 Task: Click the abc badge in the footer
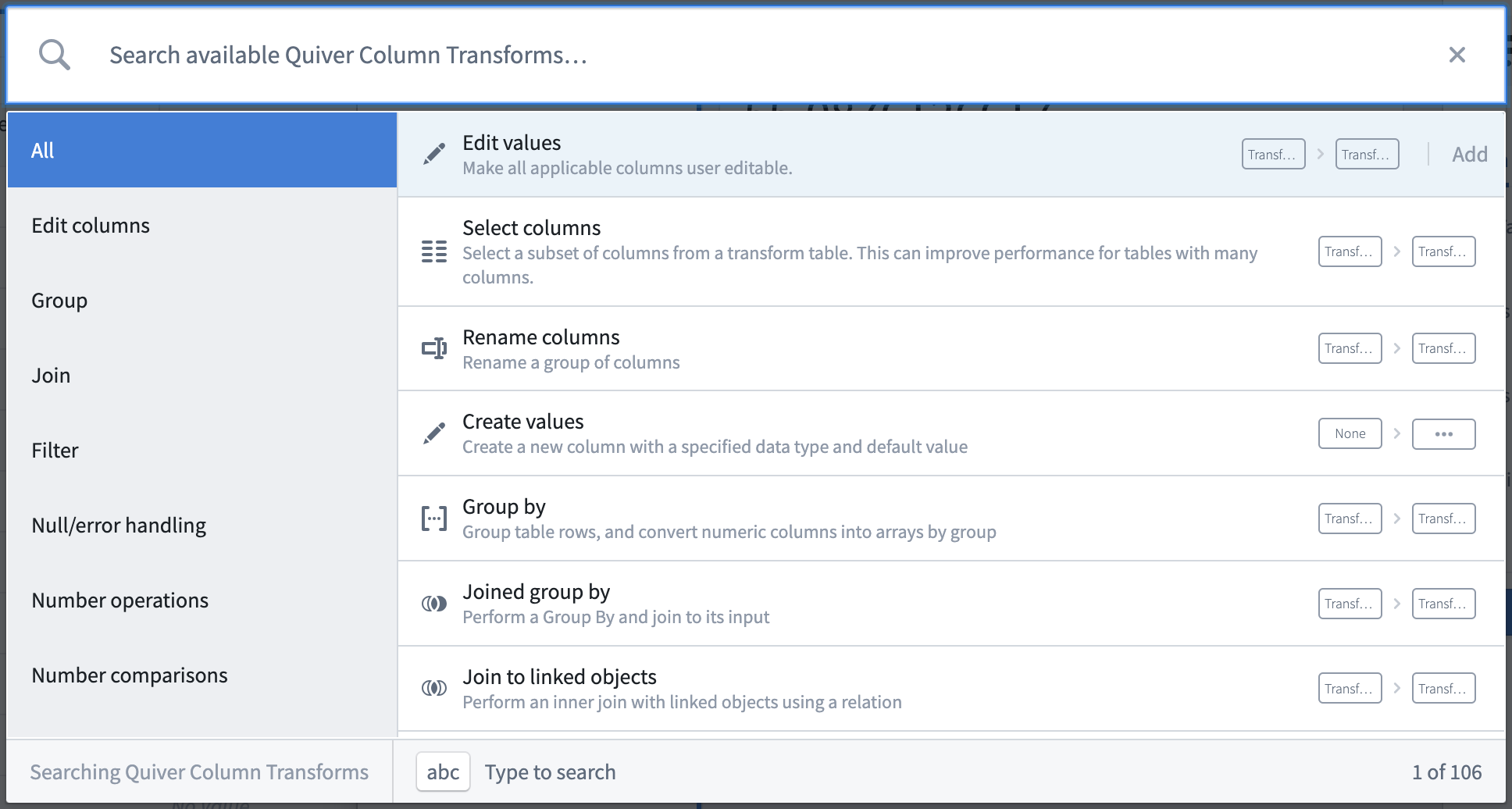[443, 772]
